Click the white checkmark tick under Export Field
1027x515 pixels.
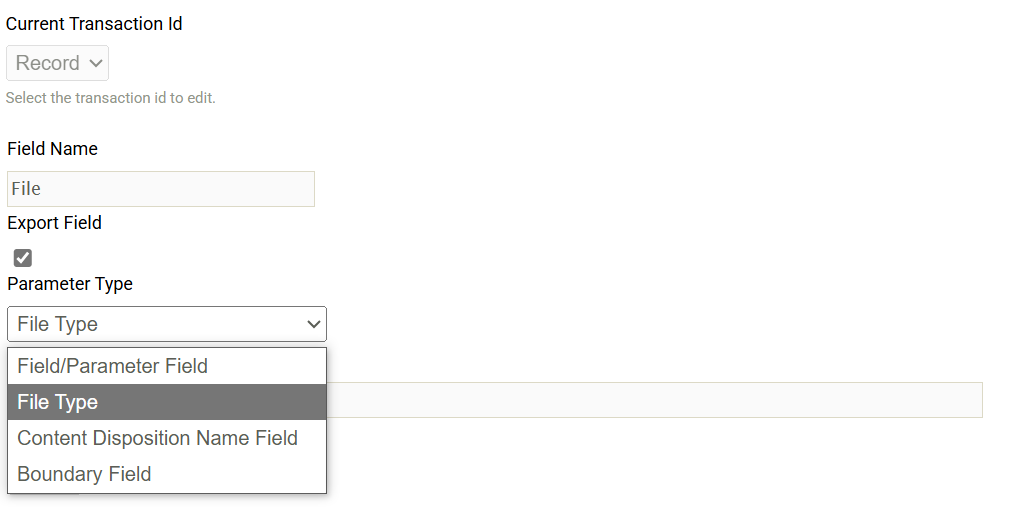click(23, 258)
